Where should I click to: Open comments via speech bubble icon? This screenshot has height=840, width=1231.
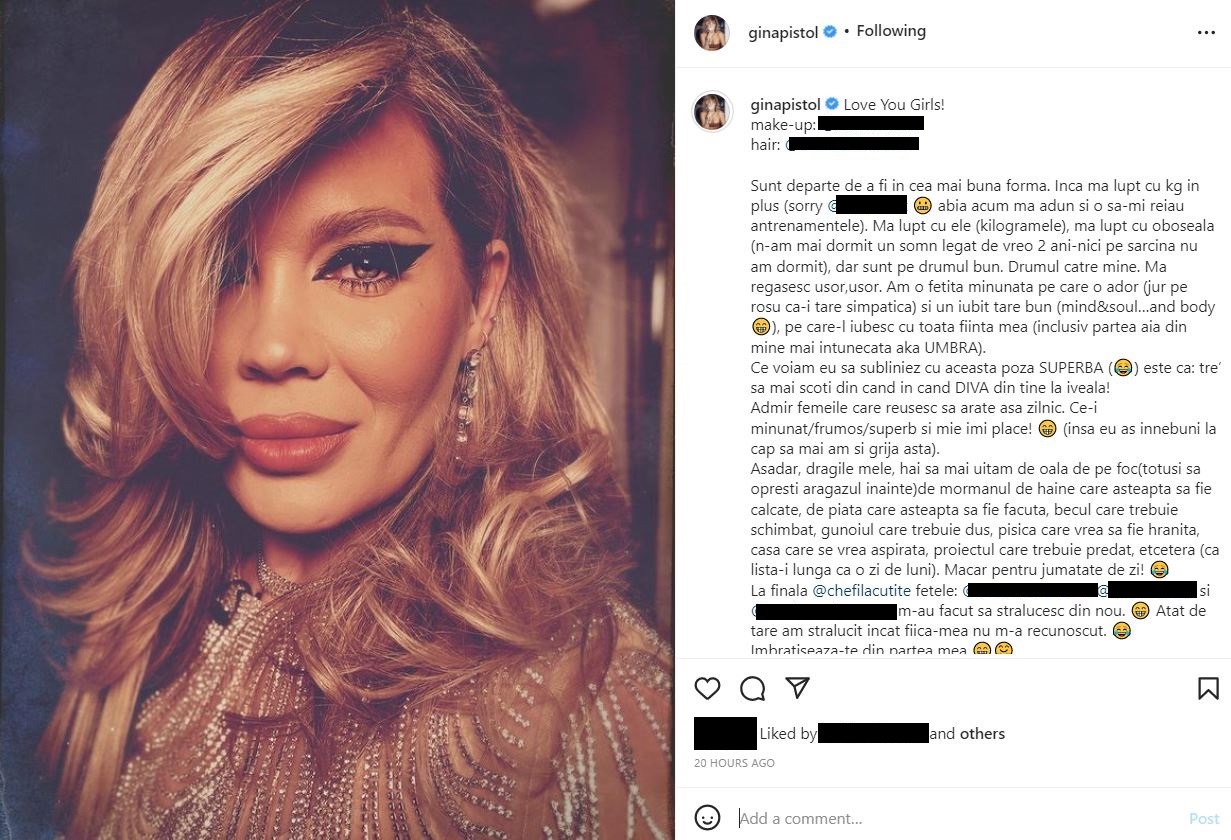(752, 688)
